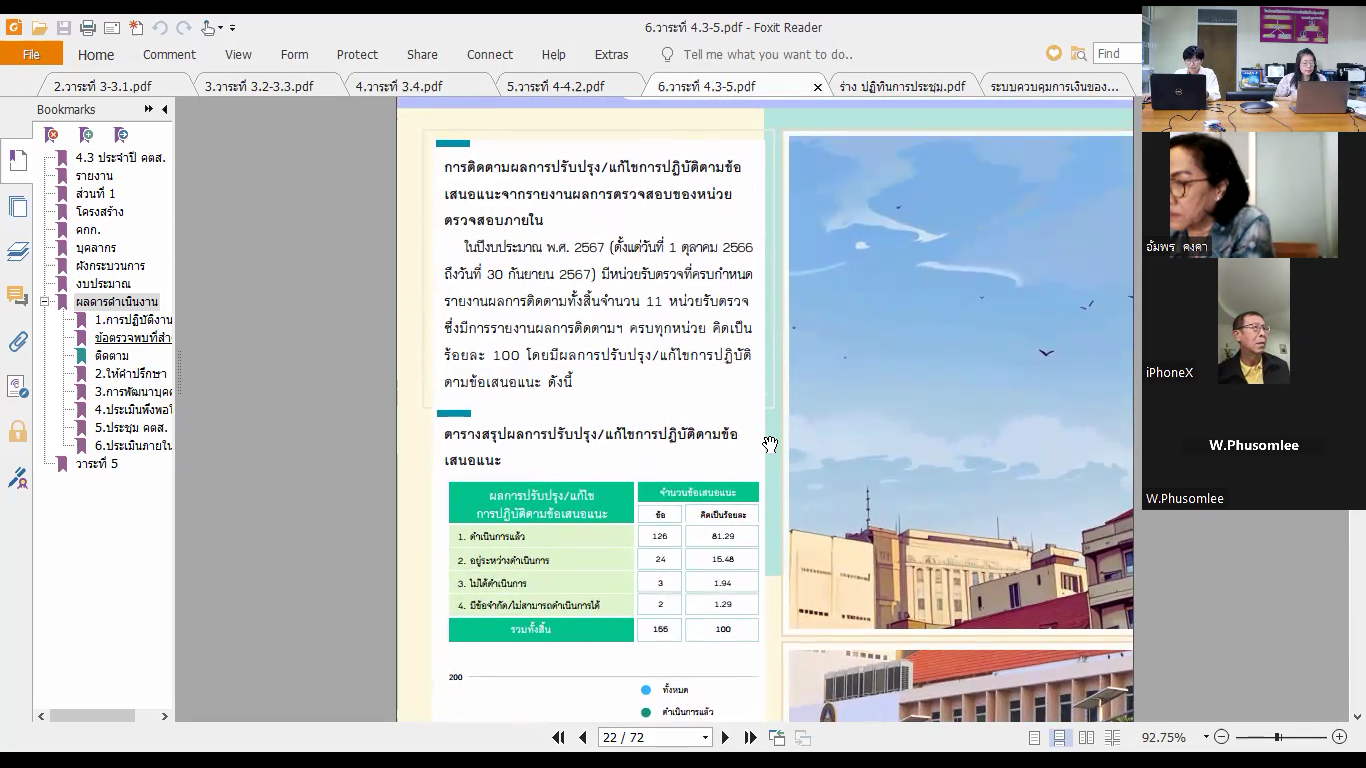The width and height of the screenshot is (1366, 768).
Task: Open the File menu
Action: (x=31, y=54)
